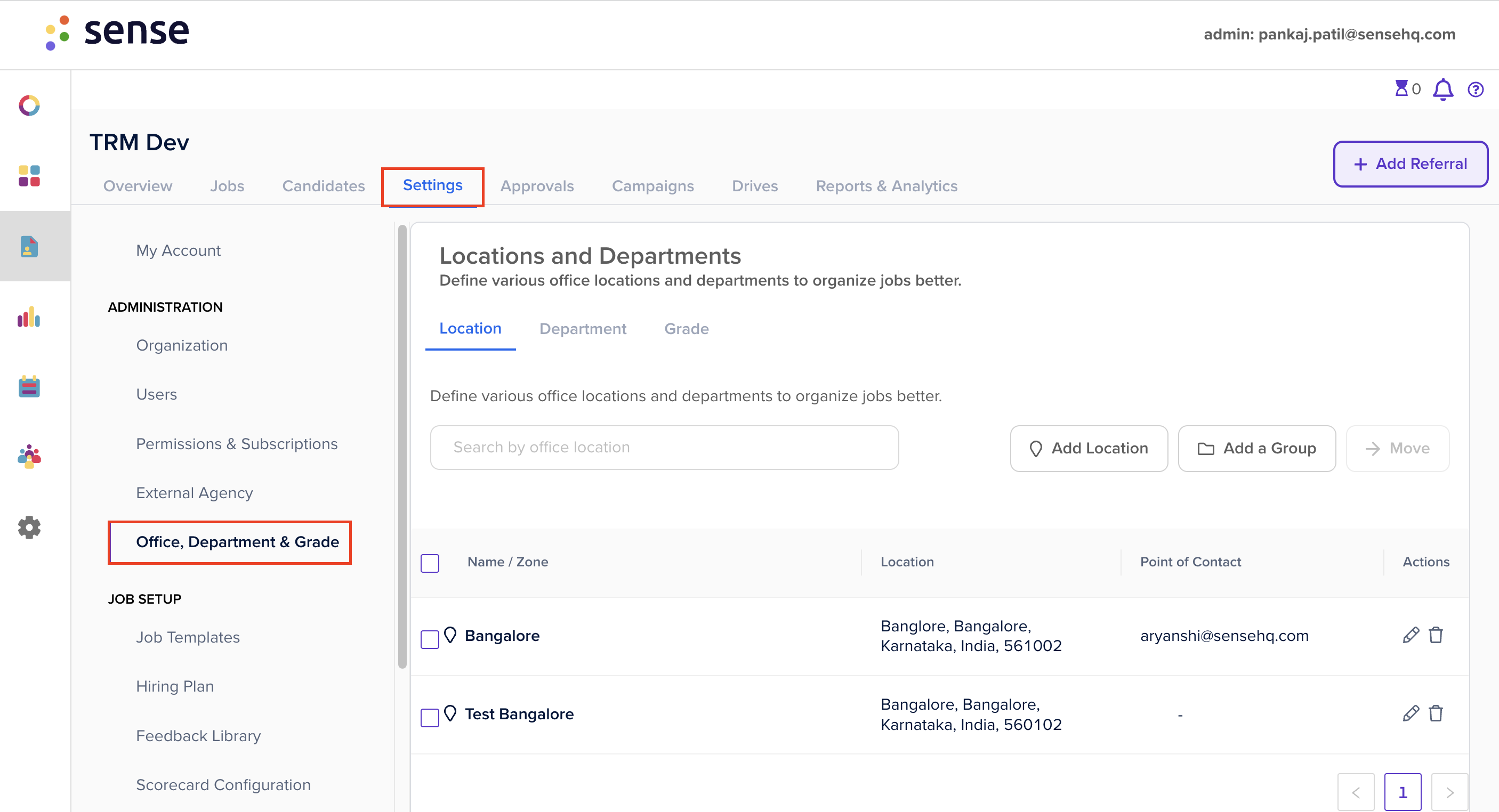This screenshot has height=812, width=1499.
Task: Open Job Templates
Action: click(188, 637)
